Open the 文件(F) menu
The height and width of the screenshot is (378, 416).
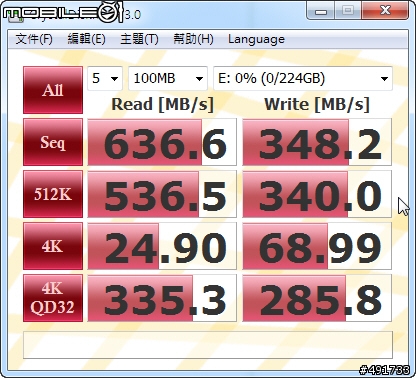[34, 39]
